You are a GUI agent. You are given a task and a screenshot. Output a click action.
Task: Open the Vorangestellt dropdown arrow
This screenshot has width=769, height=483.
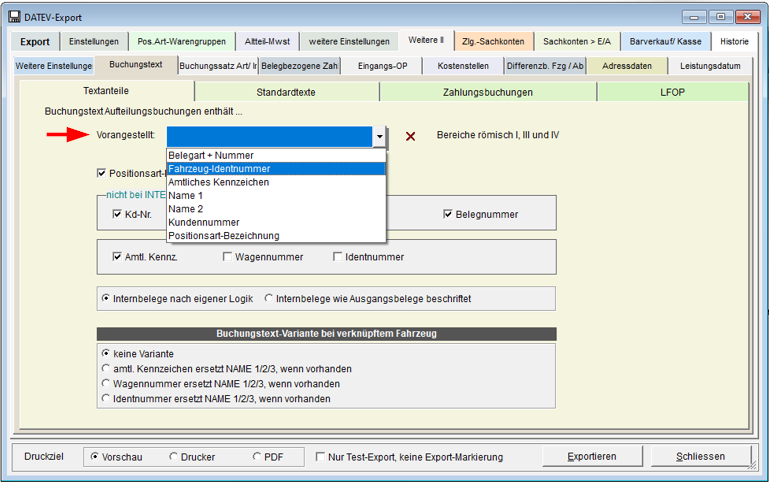pyautogui.click(x=380, y=137)
